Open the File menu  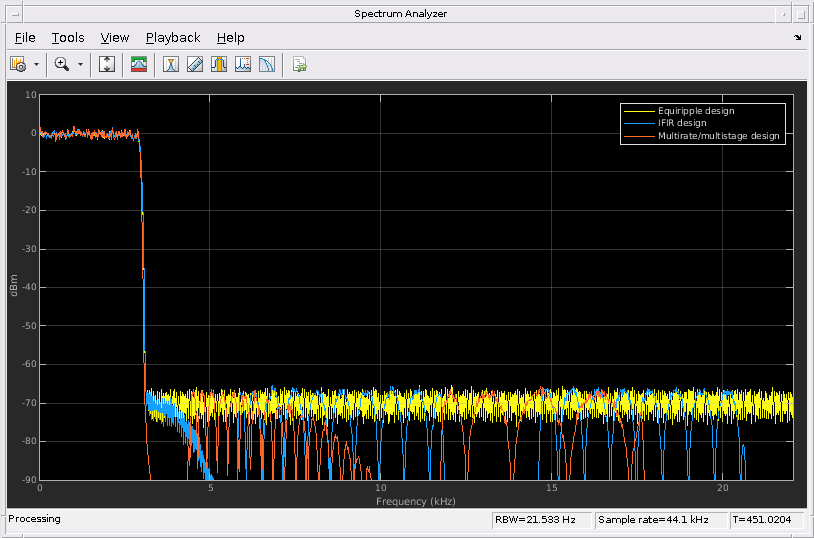point(25,37)
